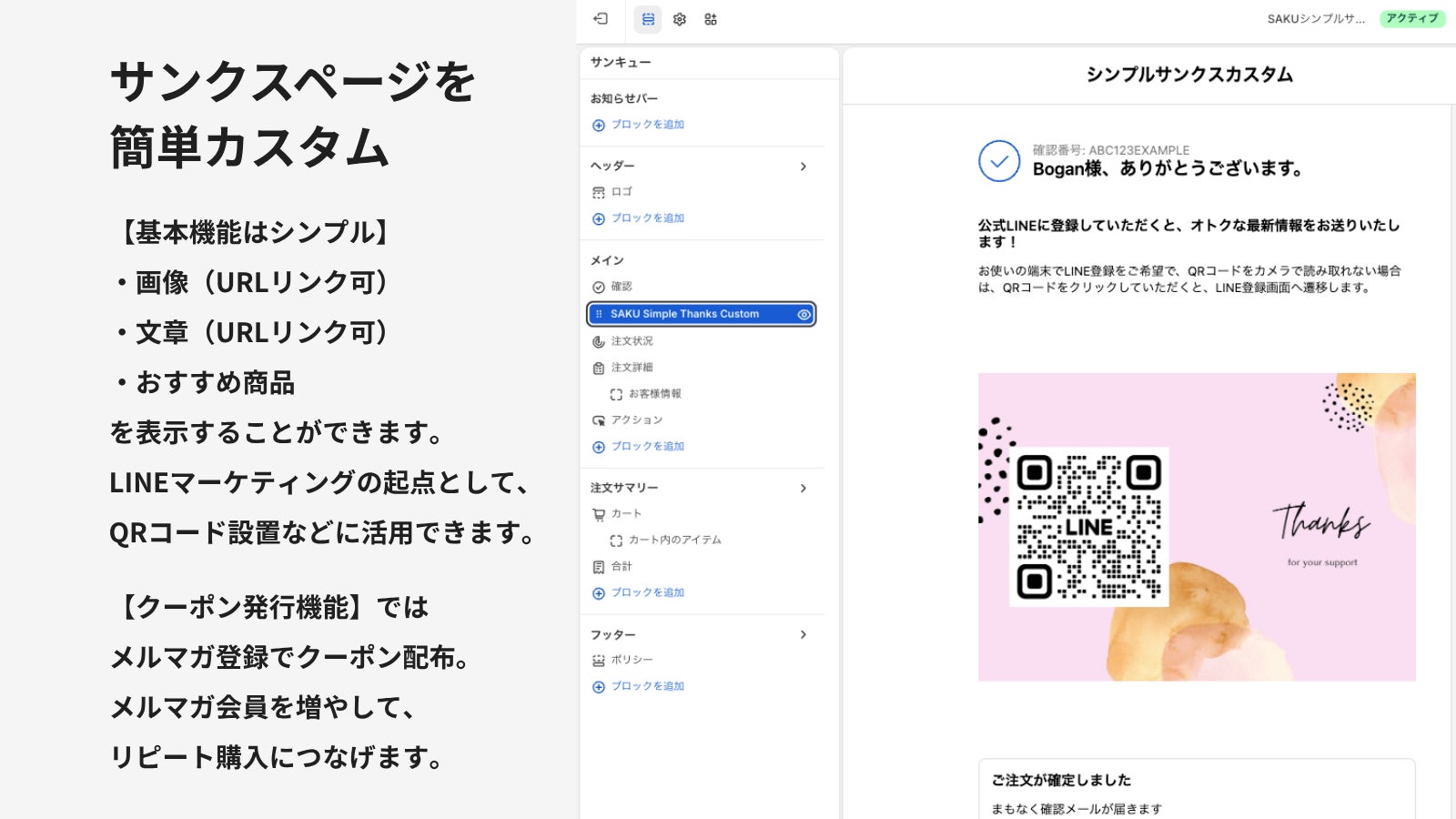Click the 公式LINE registration heading text
1456x819 pixels.
tap(1188, 233)
